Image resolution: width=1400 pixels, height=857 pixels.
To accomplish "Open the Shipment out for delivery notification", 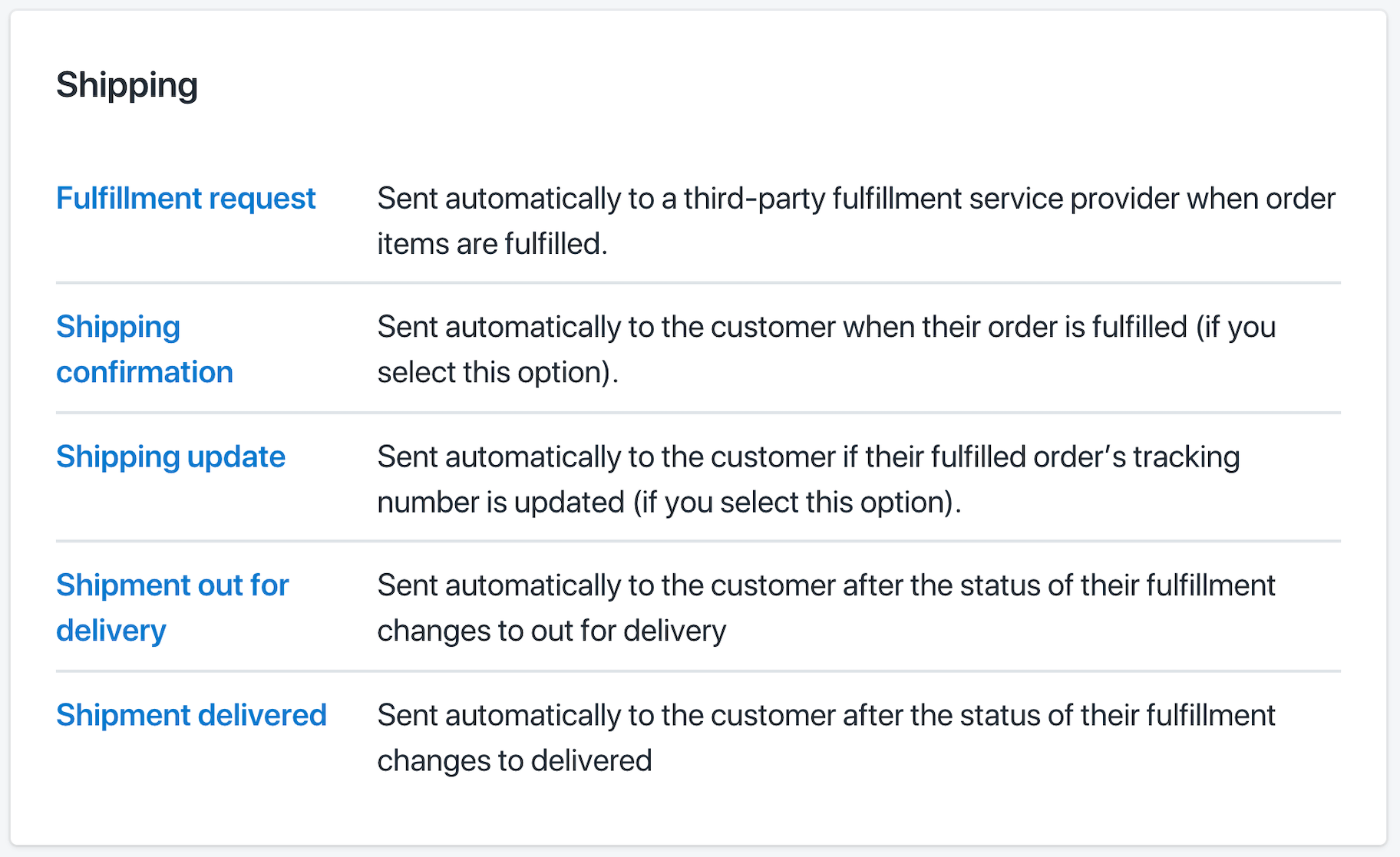I will click(172, 607).
